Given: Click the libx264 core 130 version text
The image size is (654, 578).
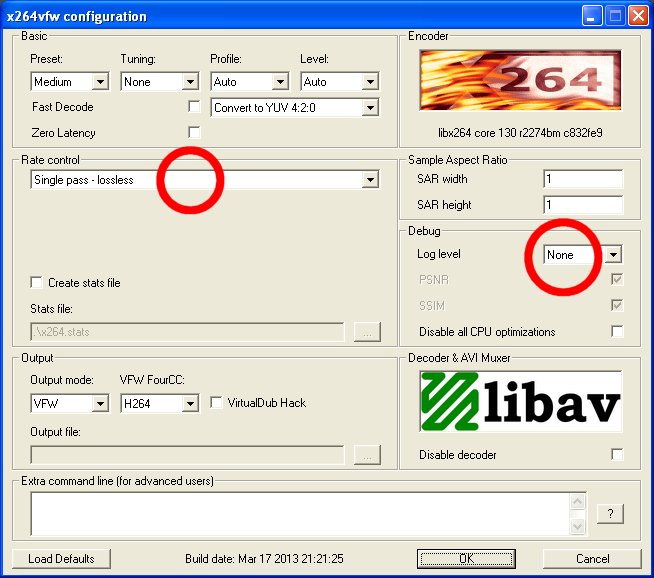Looking at the screenshot, I should coord(520,133).
